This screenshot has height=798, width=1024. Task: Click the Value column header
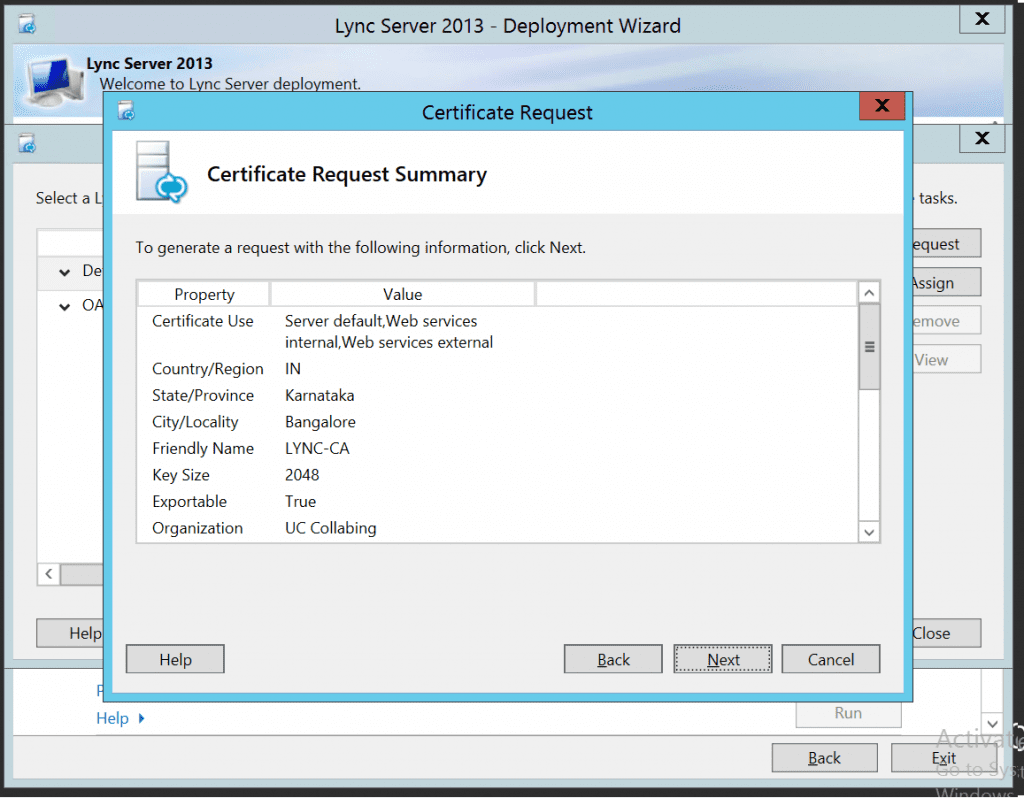402,294
